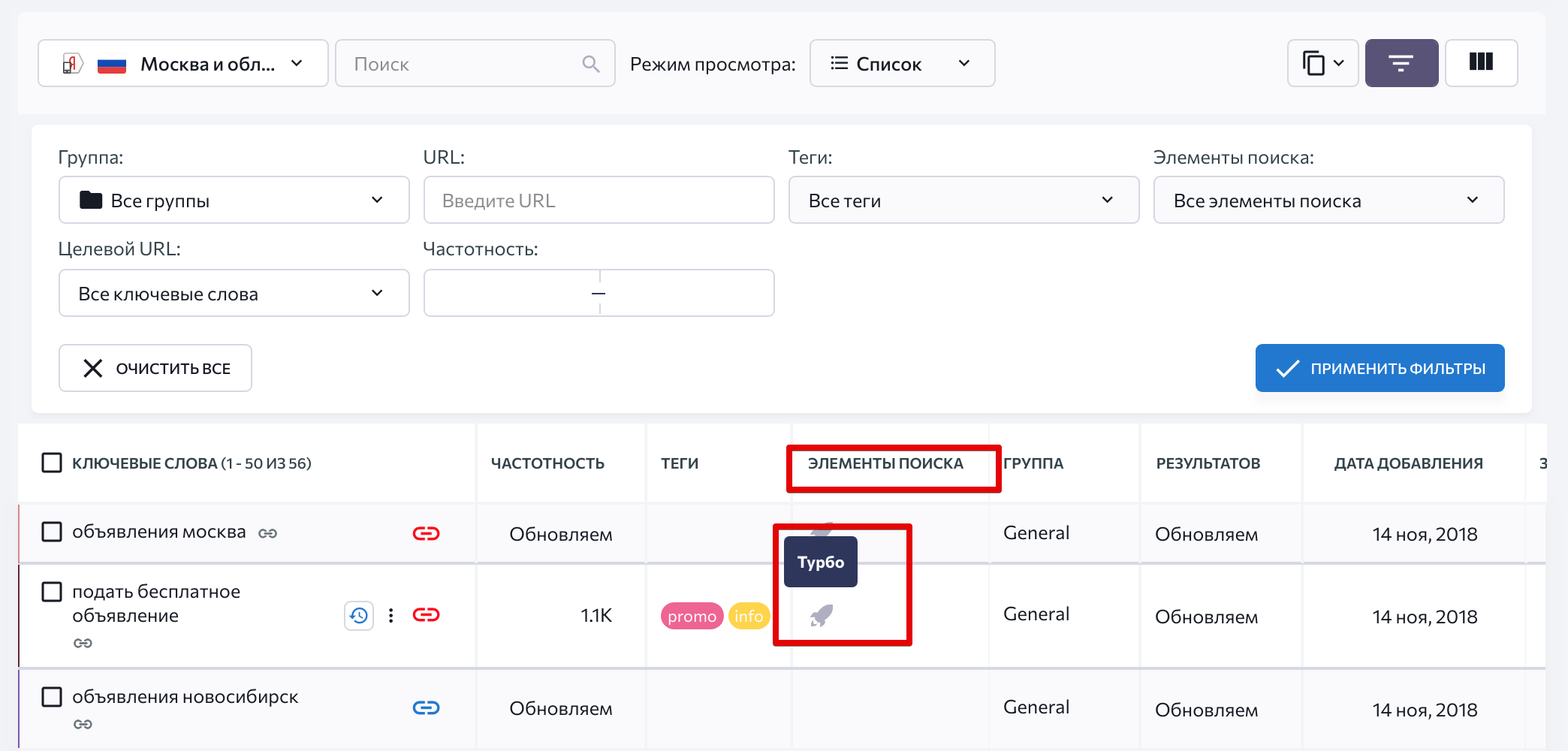Open three-dot menu for подать бесплатное объявление
Viewport: 1568px width, 751px height.
[x=390, y=616]
